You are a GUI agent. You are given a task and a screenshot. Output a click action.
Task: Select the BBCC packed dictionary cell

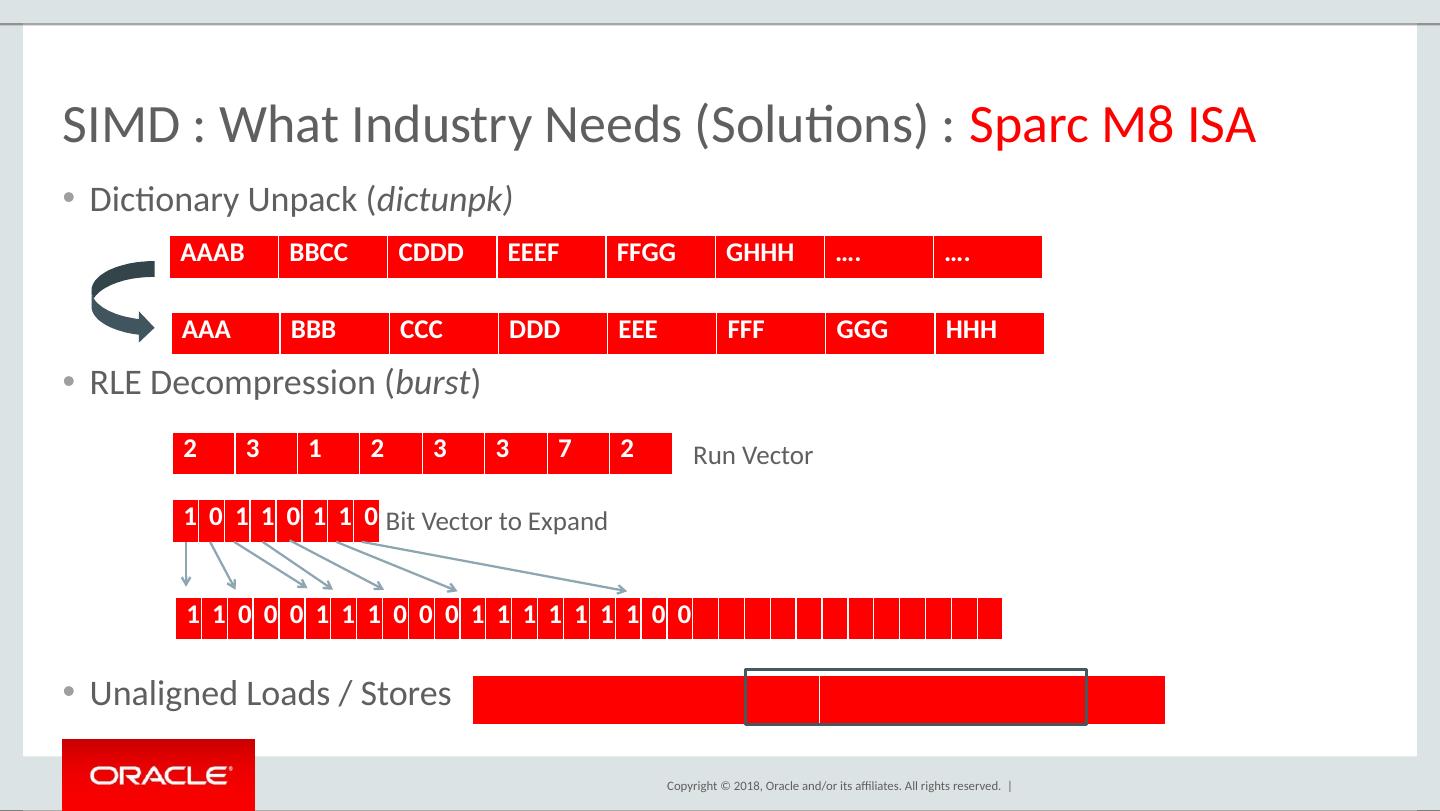[333, 256]
